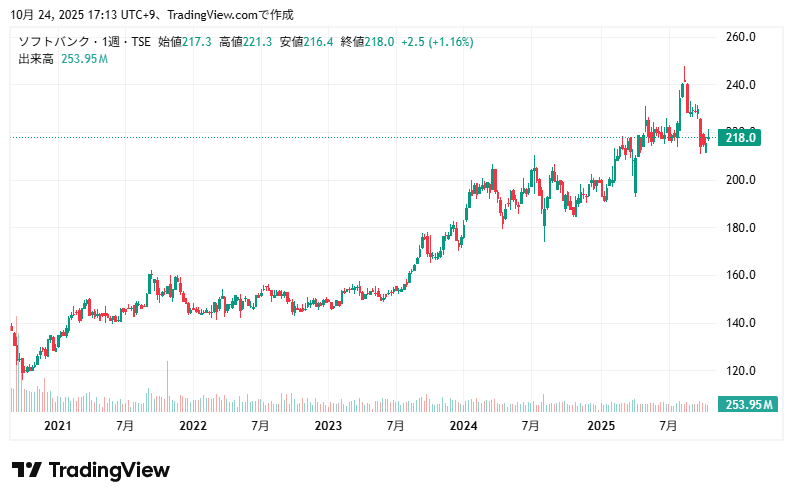Screen dimensions: 793x500
Task: Click the TradingView logo icon
Action: [x=26, y=470]
